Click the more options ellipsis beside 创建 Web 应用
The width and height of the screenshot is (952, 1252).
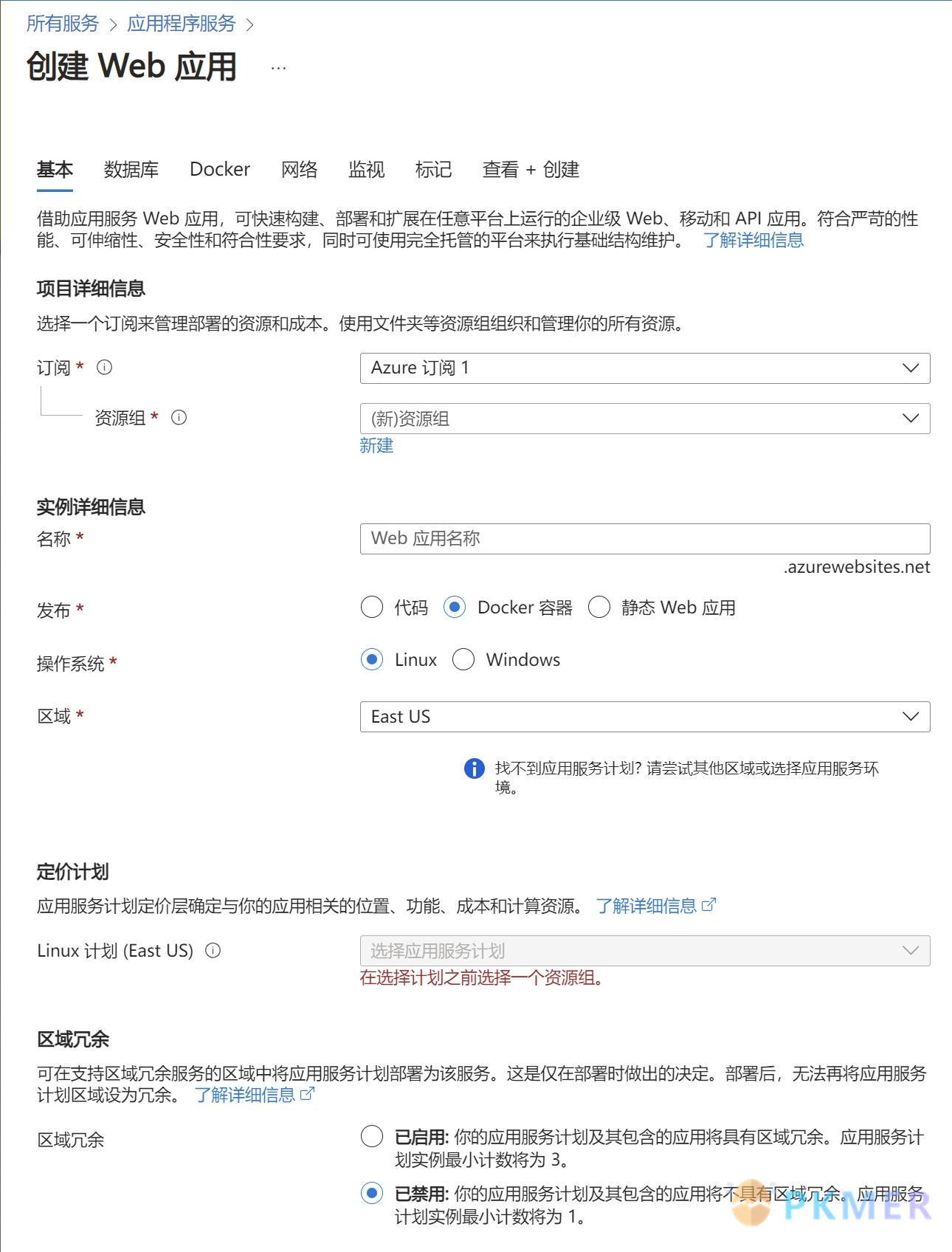click(x=278, y=68)
